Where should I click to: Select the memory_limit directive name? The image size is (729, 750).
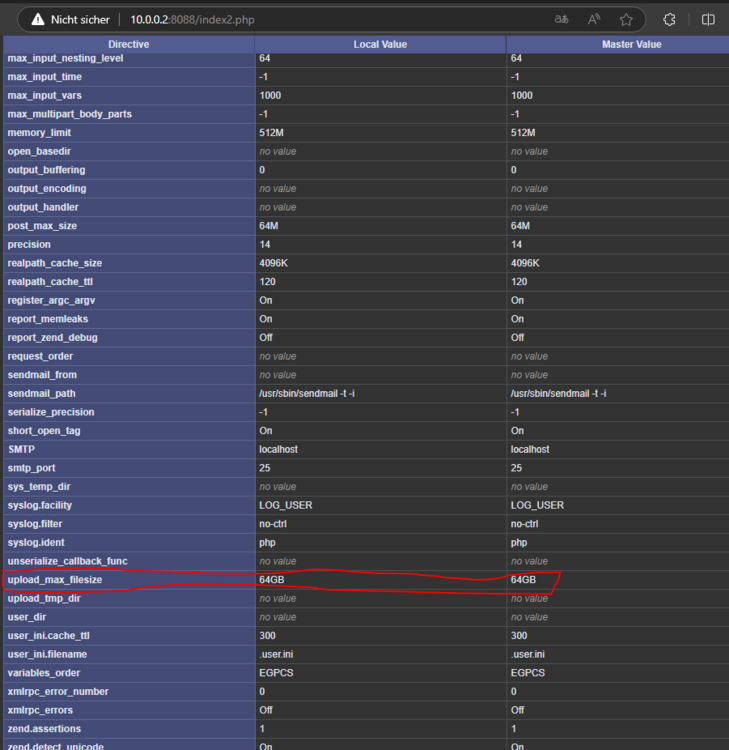tap(39, 132)
